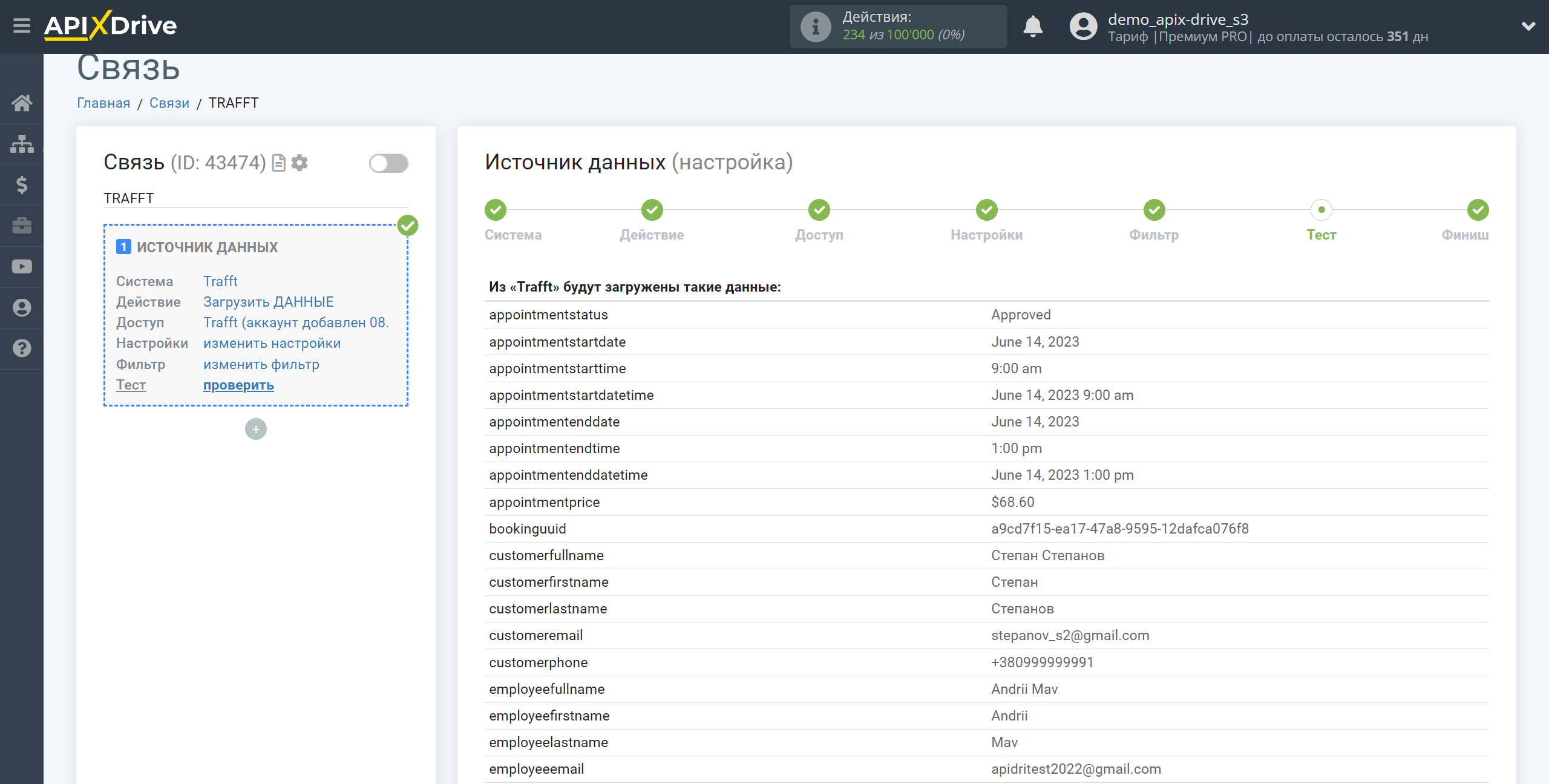Click Загрузить ДАННЫЕ action link
The height and width of the screenshot is (784, 1549).
[x=269, y=302]
